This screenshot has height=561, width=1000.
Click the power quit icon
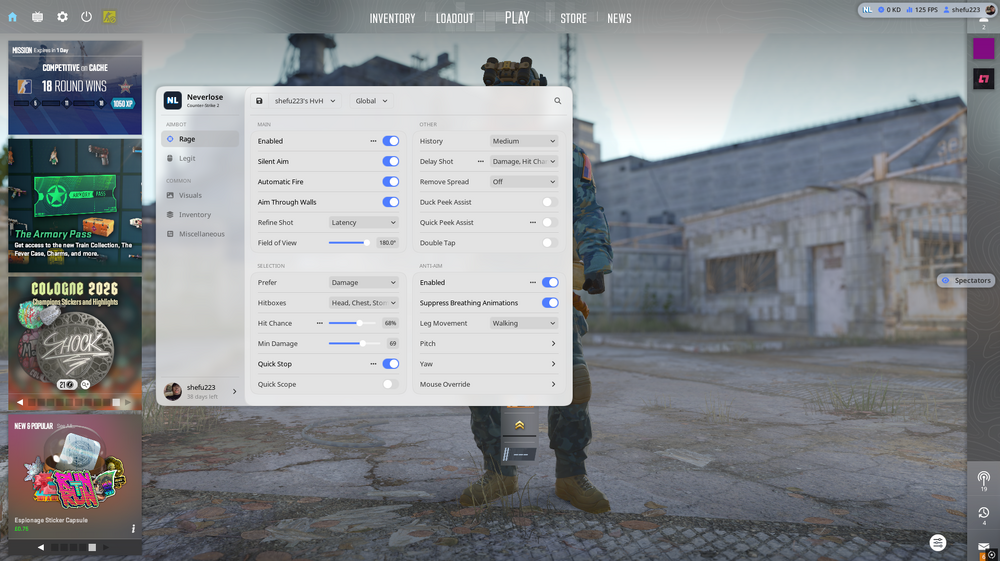click(86, 17)
